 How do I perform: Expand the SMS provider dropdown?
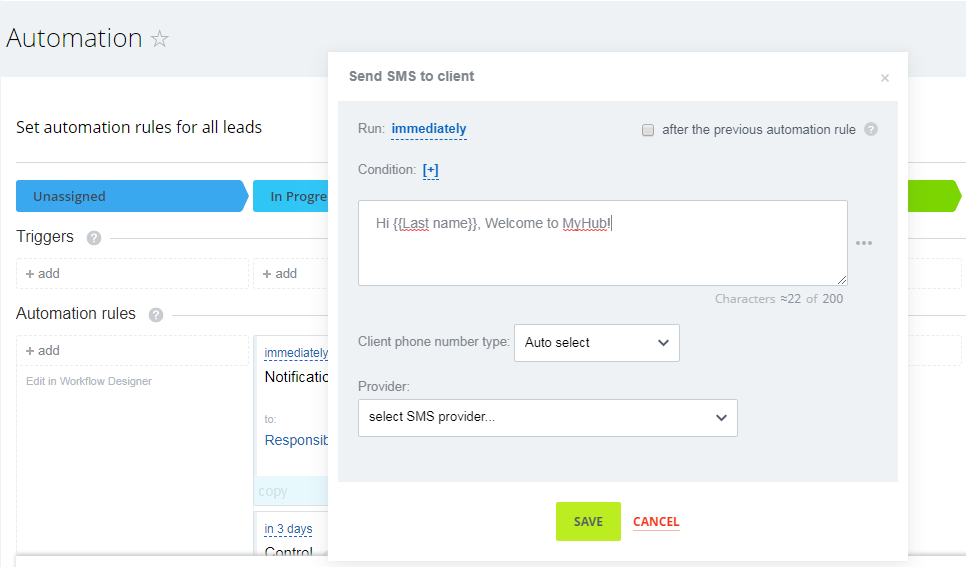point(547,418)
